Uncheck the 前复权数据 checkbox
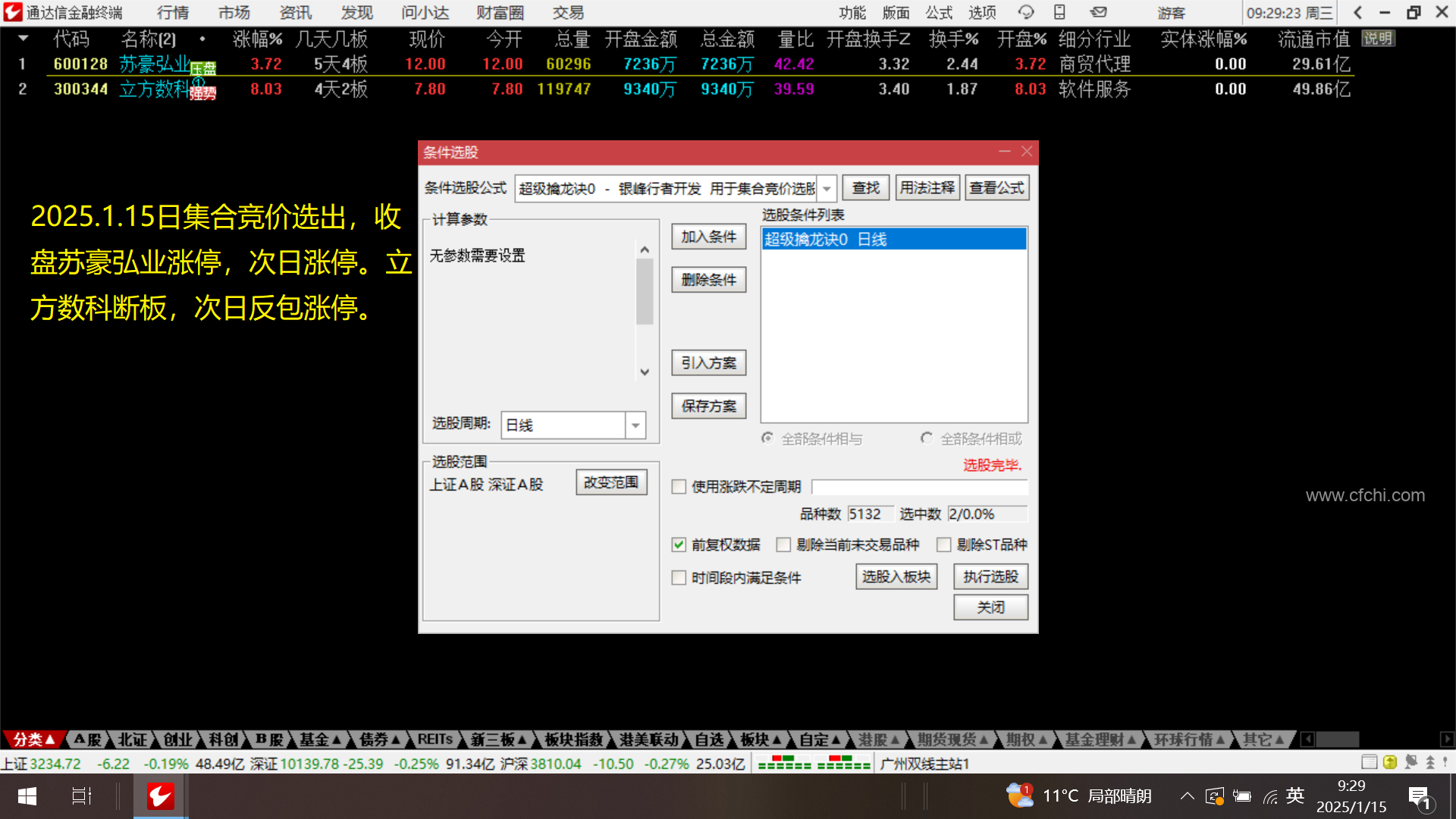The height and width of the screenshot is (819, 1456). [679, 544]
